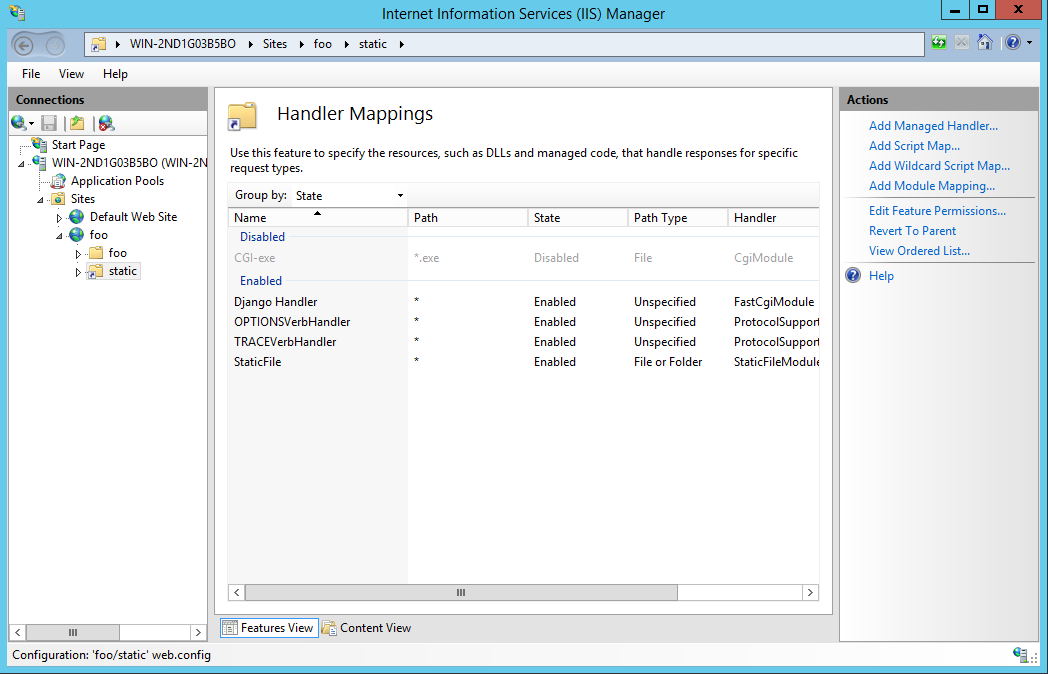
Task: Select the TRACEVerbHandler row
Action: pyautogui.click(x=523, y=342)
